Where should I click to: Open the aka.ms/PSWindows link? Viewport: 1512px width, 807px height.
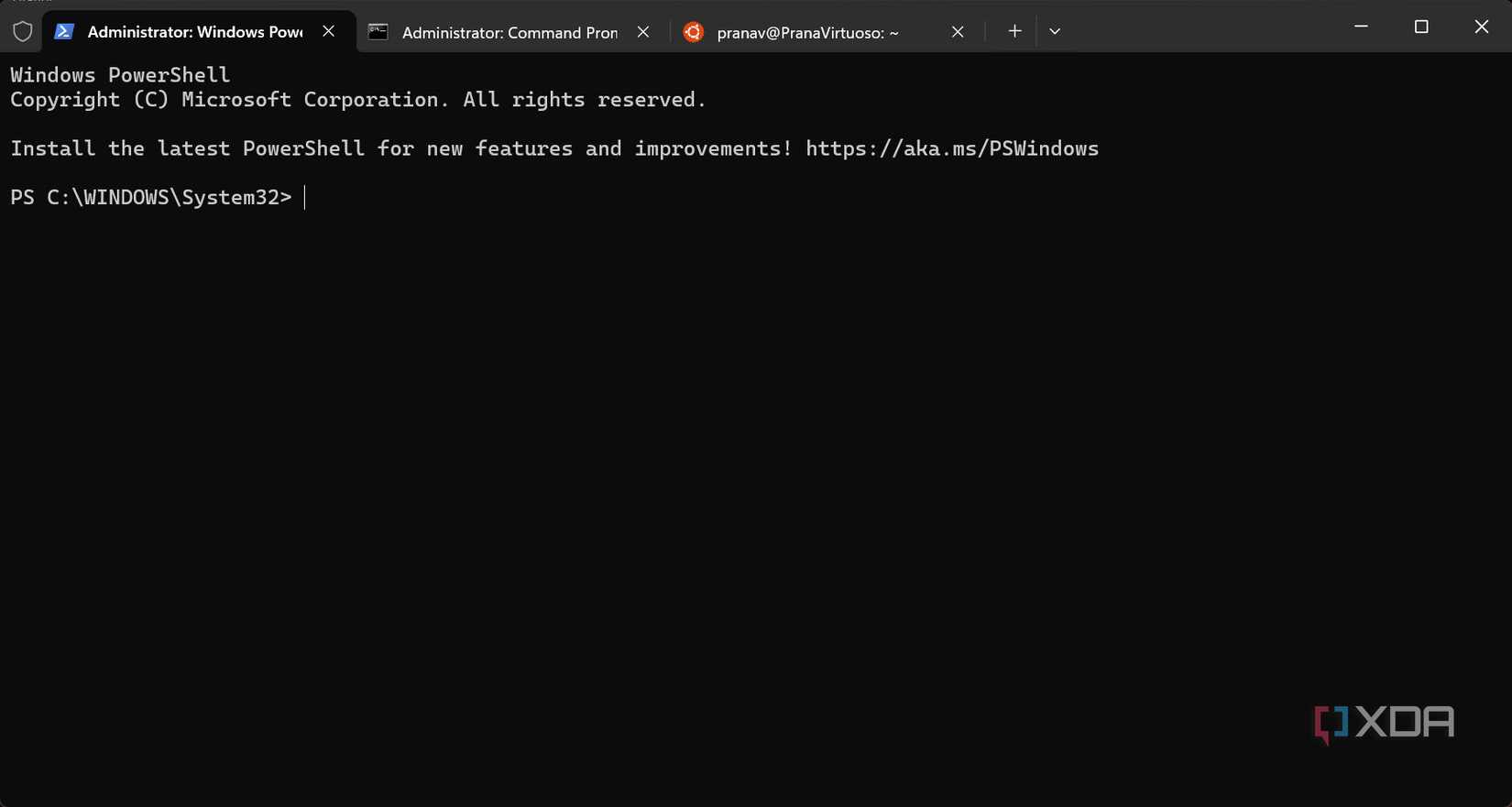pos(952,148)
